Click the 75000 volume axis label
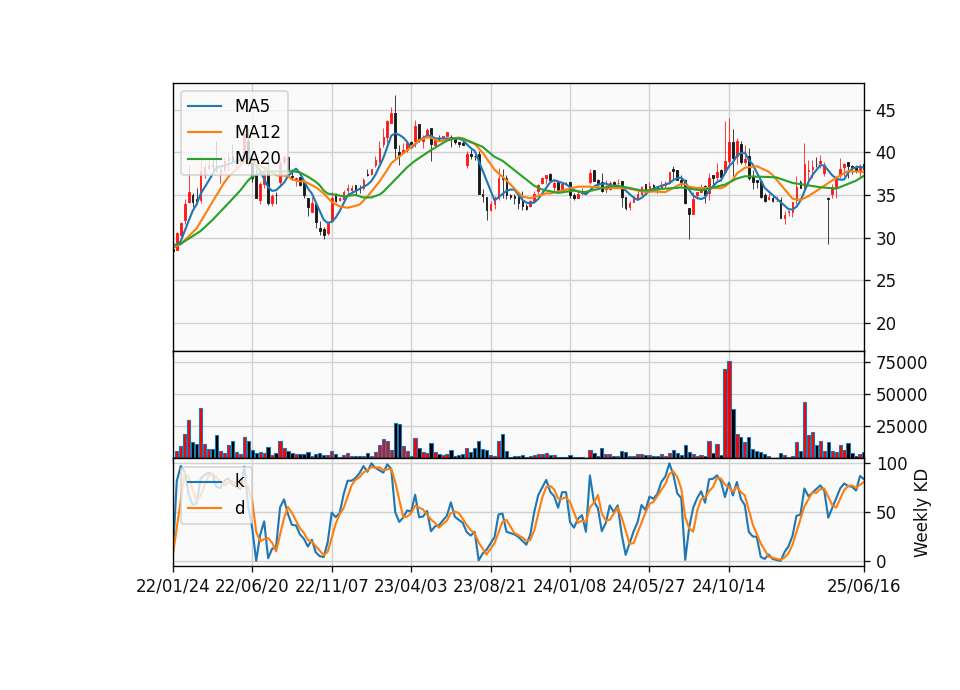The width and height of the screenshot is (960, 690). pyautogui.click(x=901, y=363)
